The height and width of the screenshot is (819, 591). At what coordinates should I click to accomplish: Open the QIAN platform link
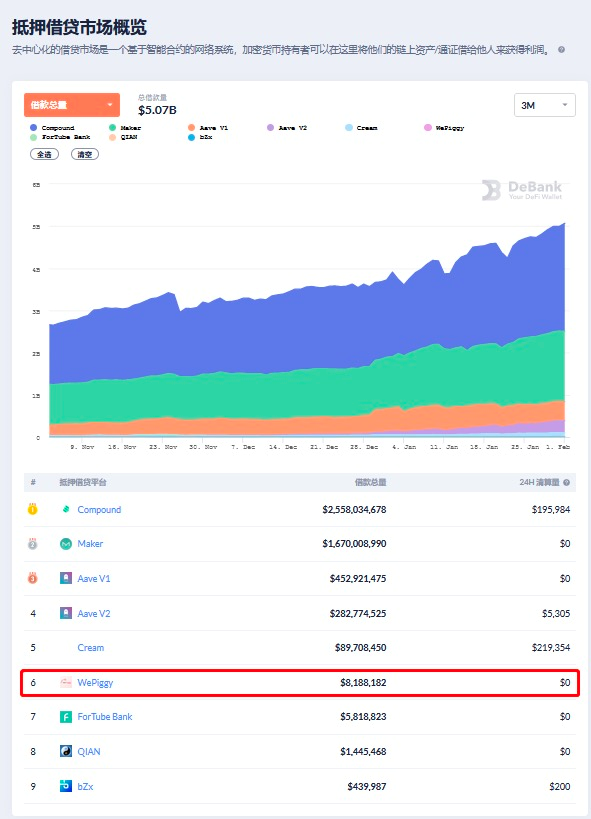[89, 751]
